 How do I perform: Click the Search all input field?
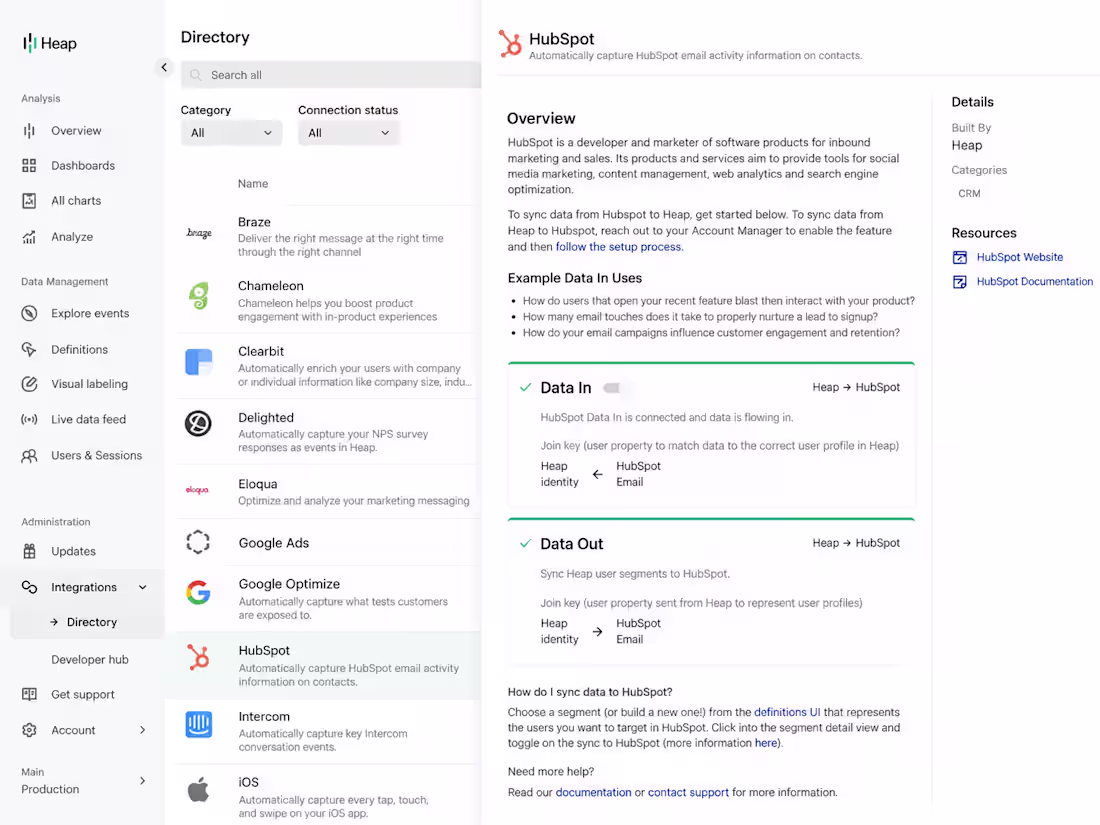click(331, 75)
